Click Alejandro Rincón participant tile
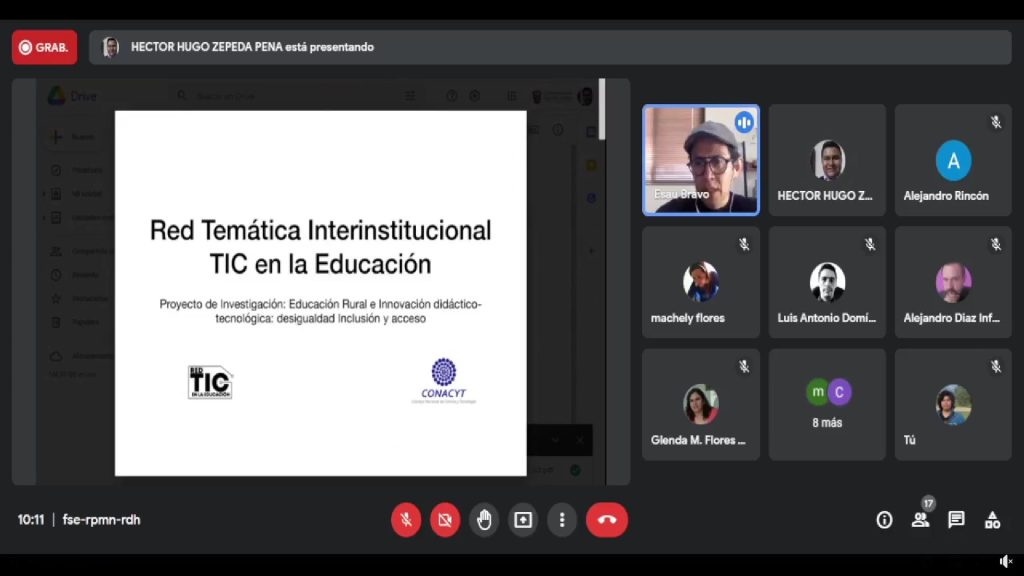This screenshot has height=576, width=1024. (x=953, y=160)
